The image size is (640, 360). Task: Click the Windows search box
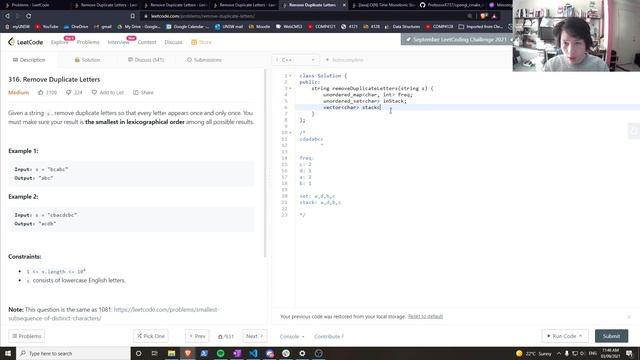(73, 353)
